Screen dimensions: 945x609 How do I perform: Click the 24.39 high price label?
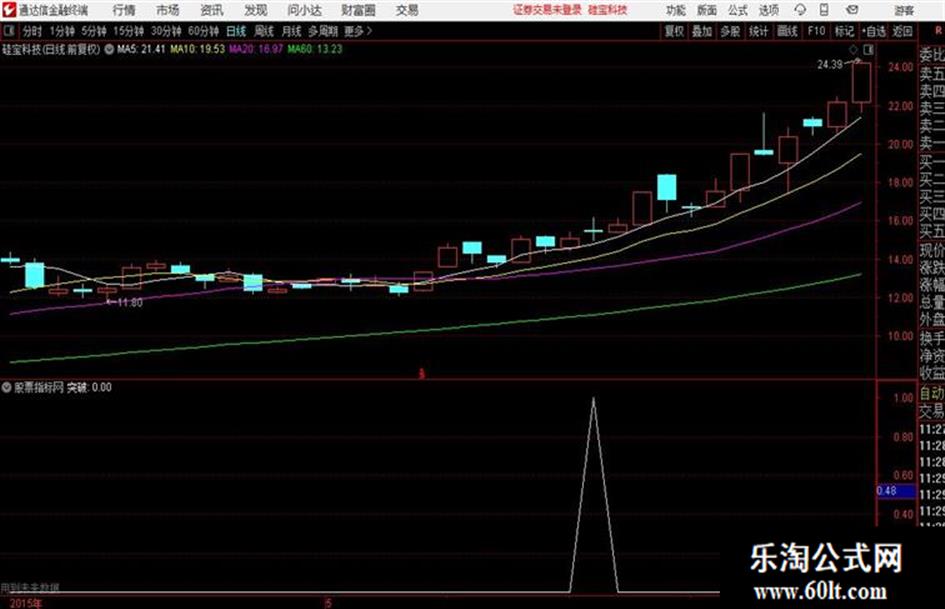(x=829, y=64)
